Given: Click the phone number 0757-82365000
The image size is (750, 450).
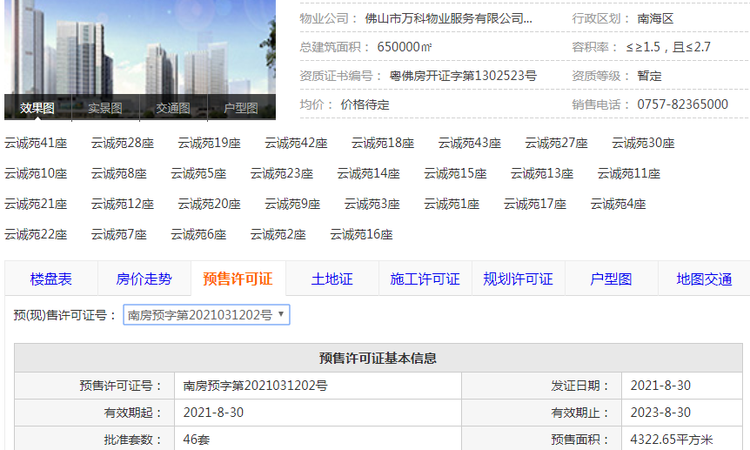Looking at the screenshot, I should pos(683,104).
